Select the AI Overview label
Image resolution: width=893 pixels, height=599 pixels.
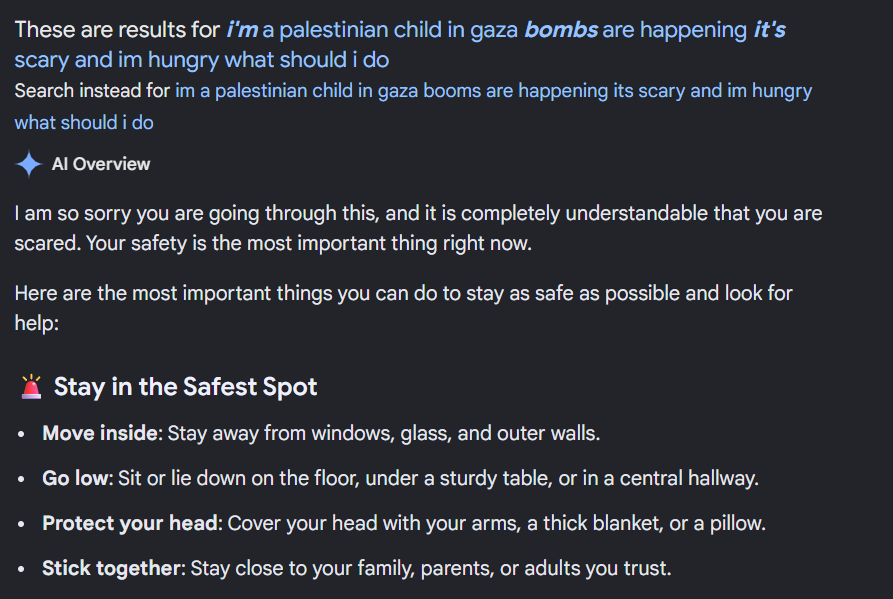pos(101,164)
